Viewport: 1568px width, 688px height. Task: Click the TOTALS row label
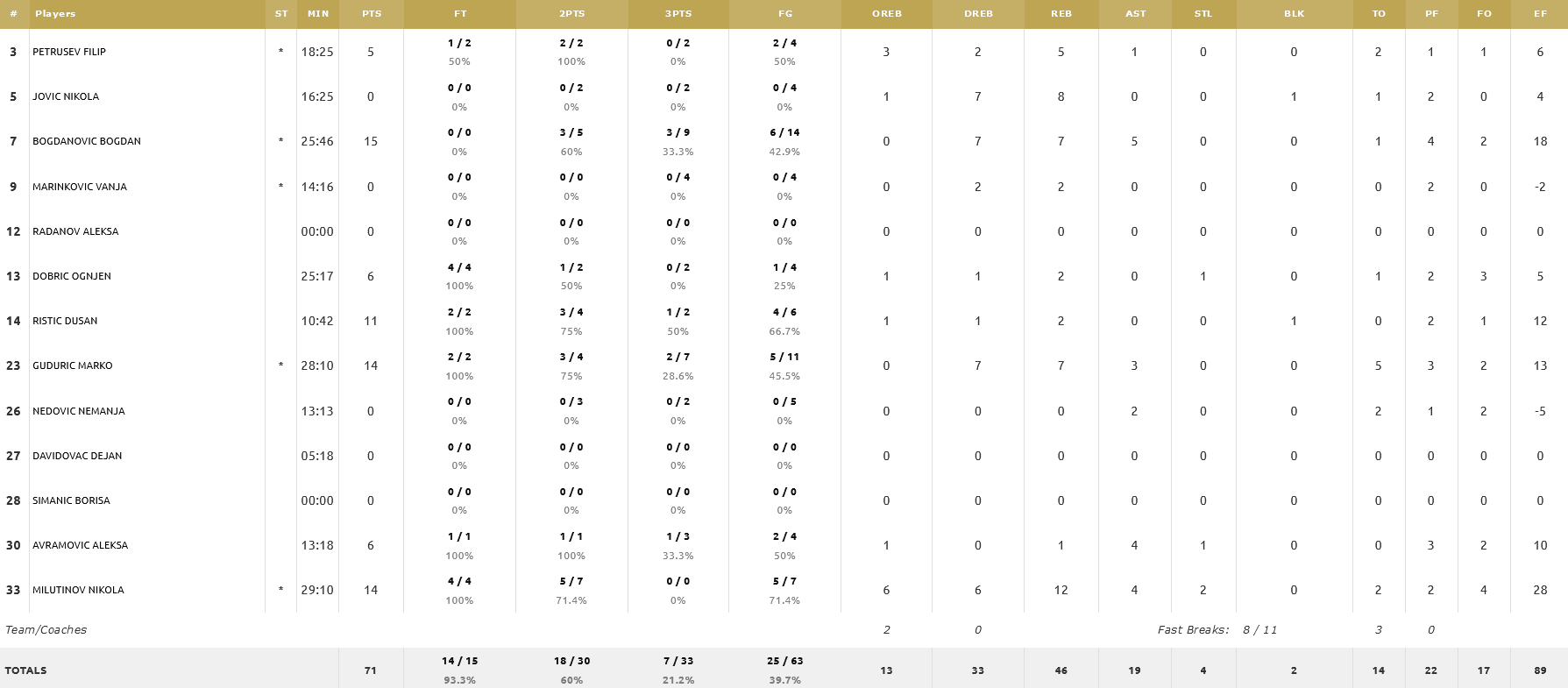[x=26, y=670]
